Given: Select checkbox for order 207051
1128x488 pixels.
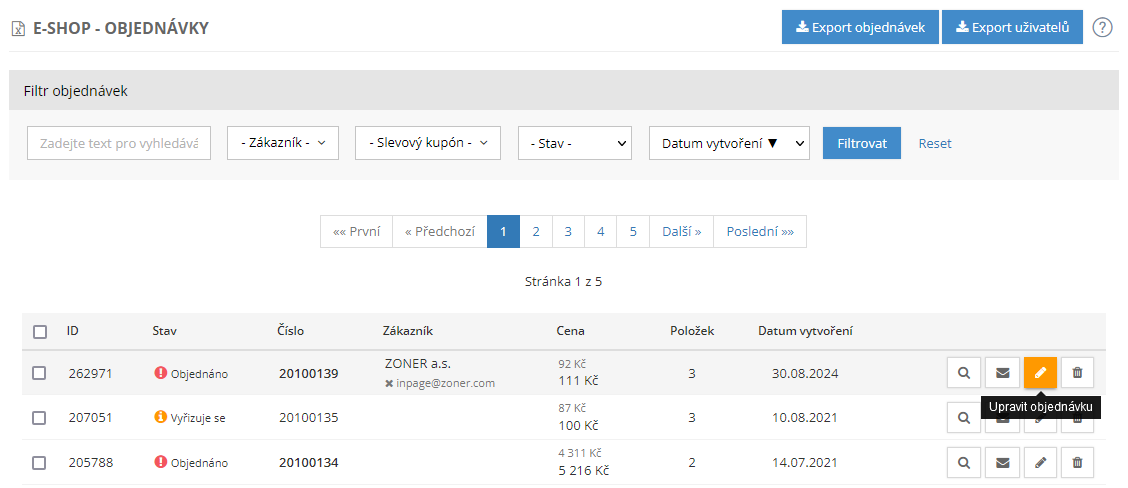Looking at the screenshot, I should (40, 418).
